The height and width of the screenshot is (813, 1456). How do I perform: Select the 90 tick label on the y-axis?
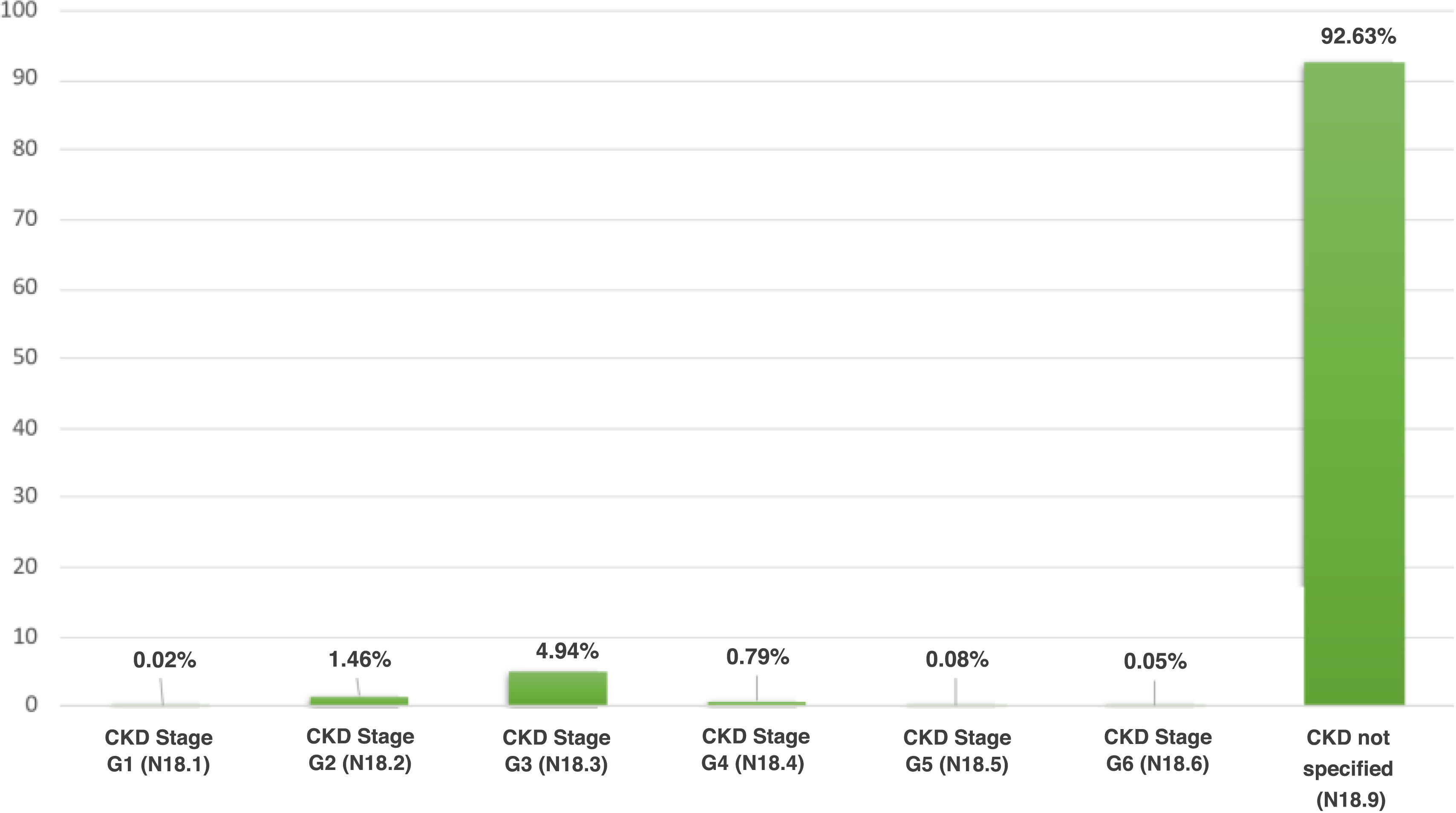click(x=25, y=78)
